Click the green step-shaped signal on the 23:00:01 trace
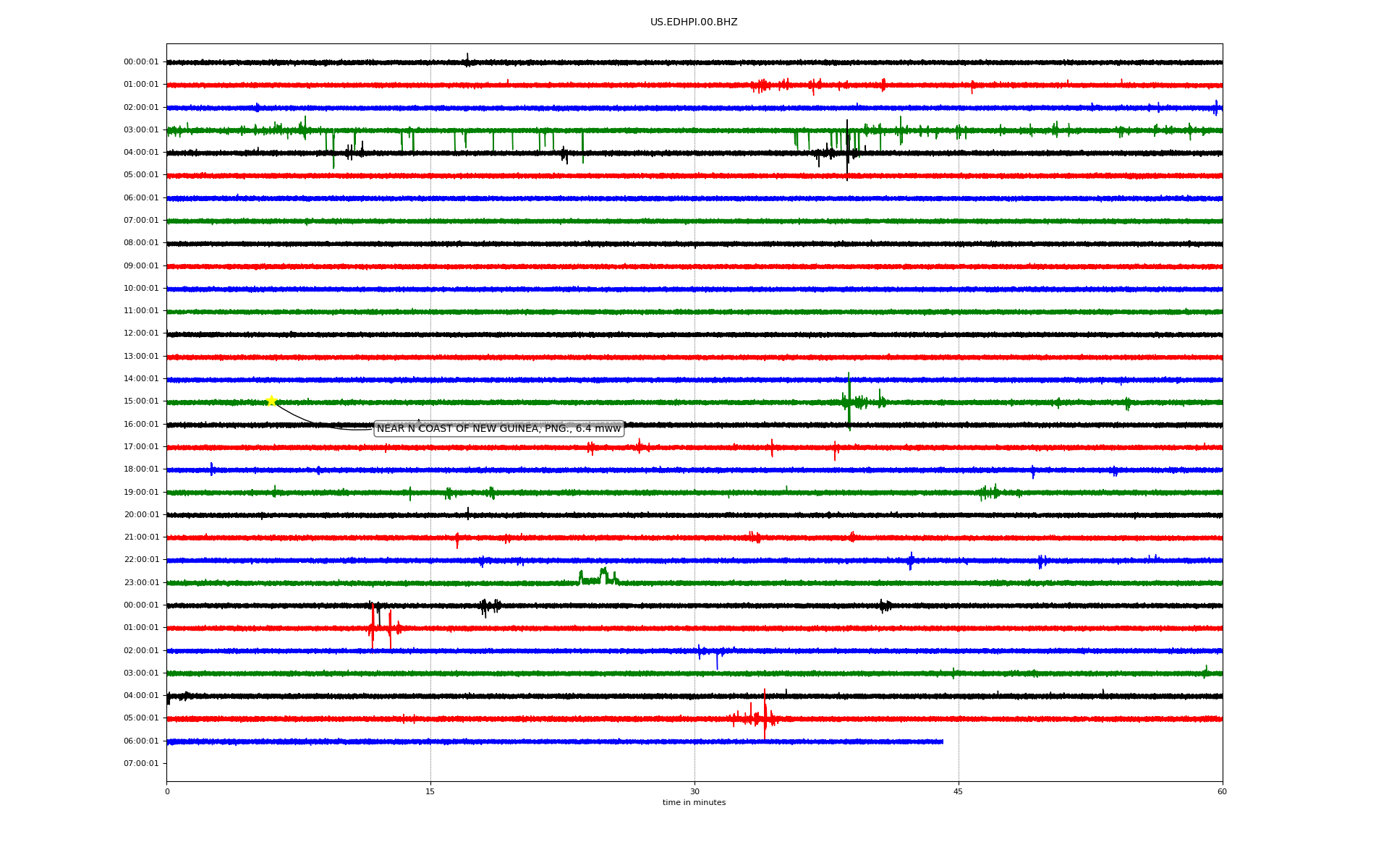The height and width of the screenshot is (868, 1389). pyautogui.click(x=598, y=576)
